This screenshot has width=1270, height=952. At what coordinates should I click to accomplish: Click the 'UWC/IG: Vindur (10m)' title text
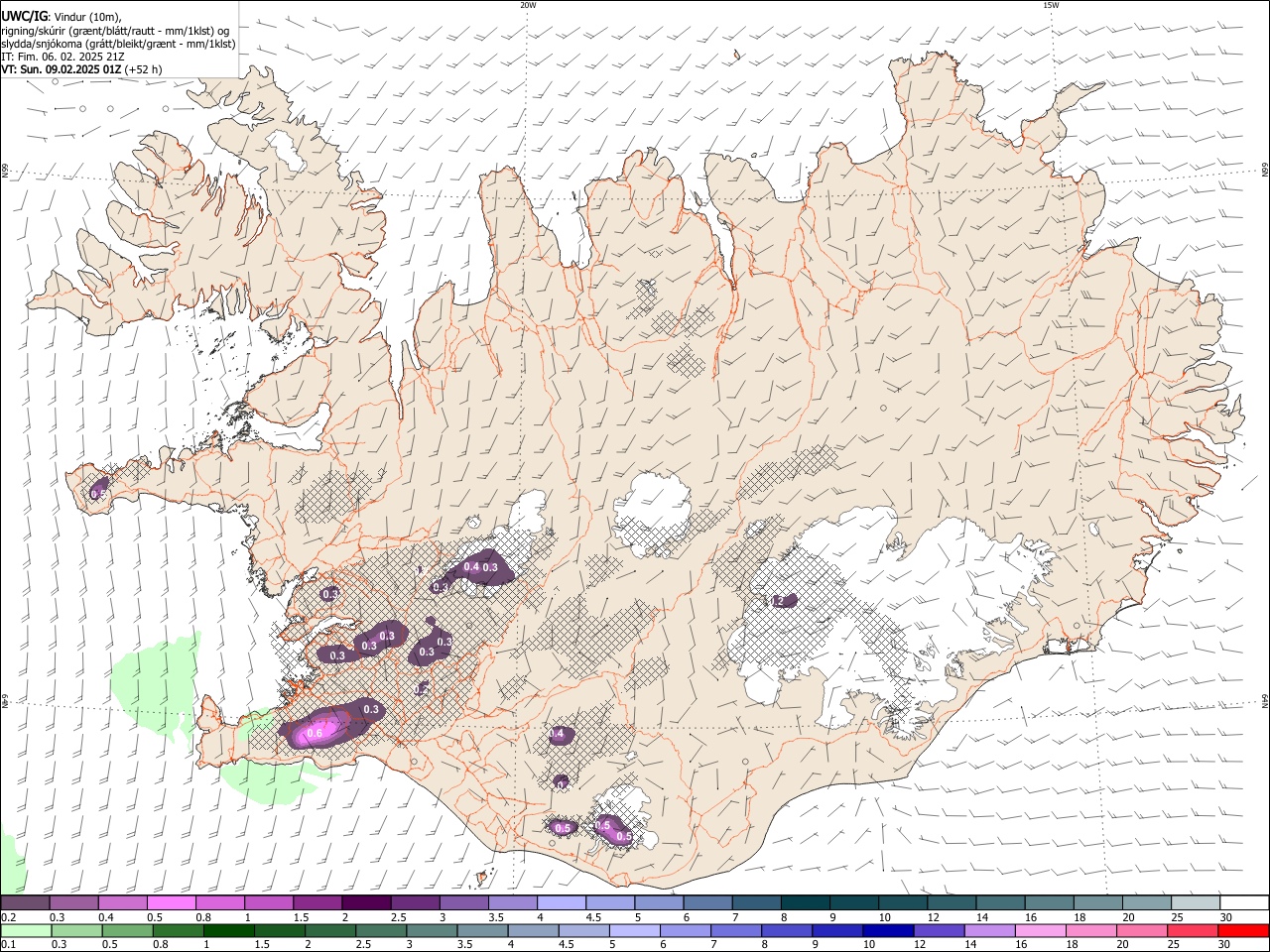tap(61, 17)
